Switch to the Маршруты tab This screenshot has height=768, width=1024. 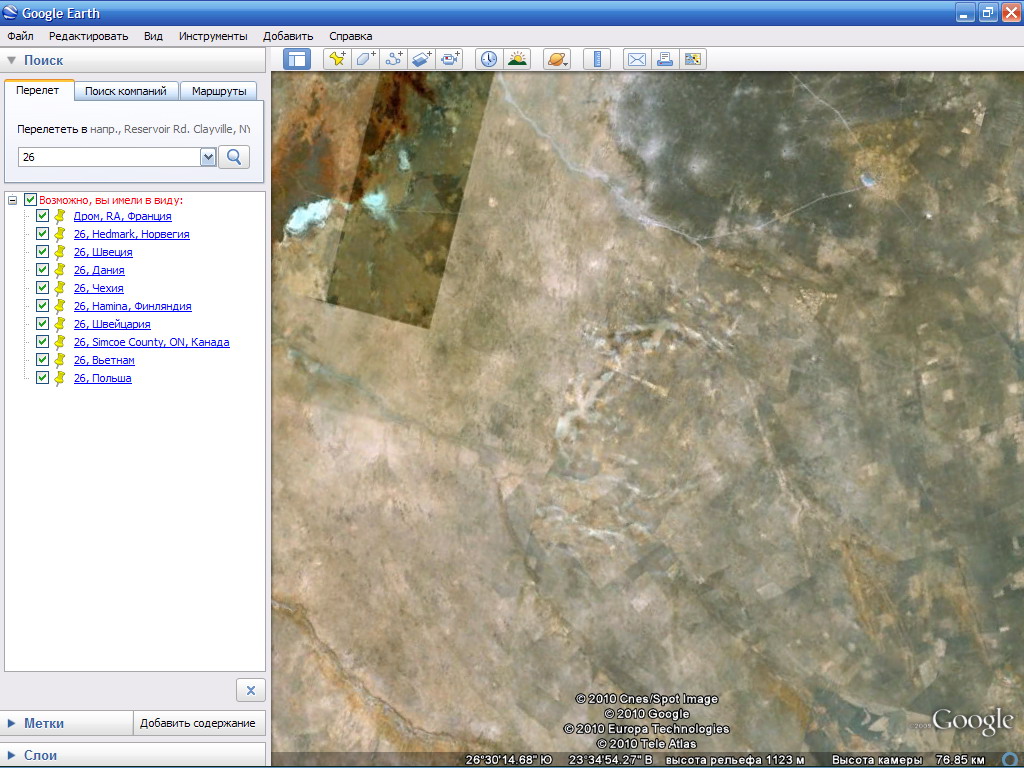coord(219,91)
